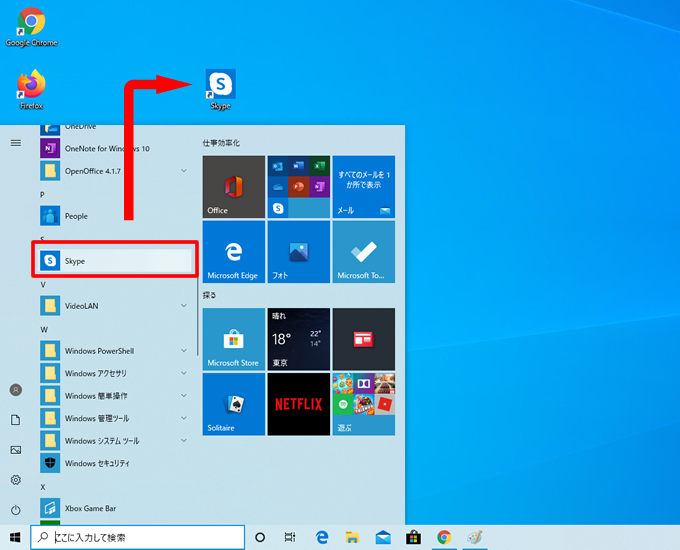Open the Documents sidebar icon

coord(16,420)
